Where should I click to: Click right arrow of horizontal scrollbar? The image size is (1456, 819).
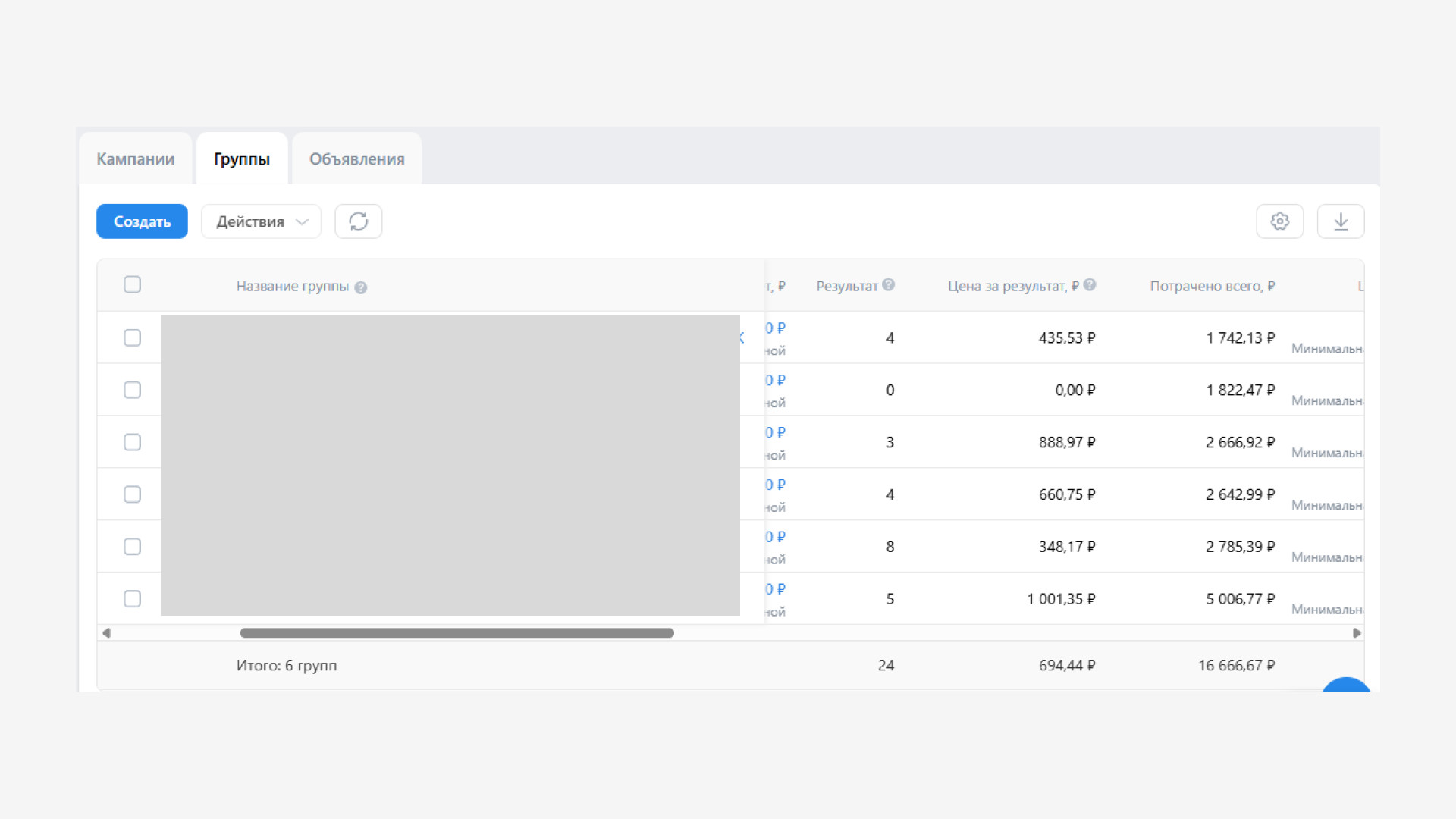tap(1357, 633)
